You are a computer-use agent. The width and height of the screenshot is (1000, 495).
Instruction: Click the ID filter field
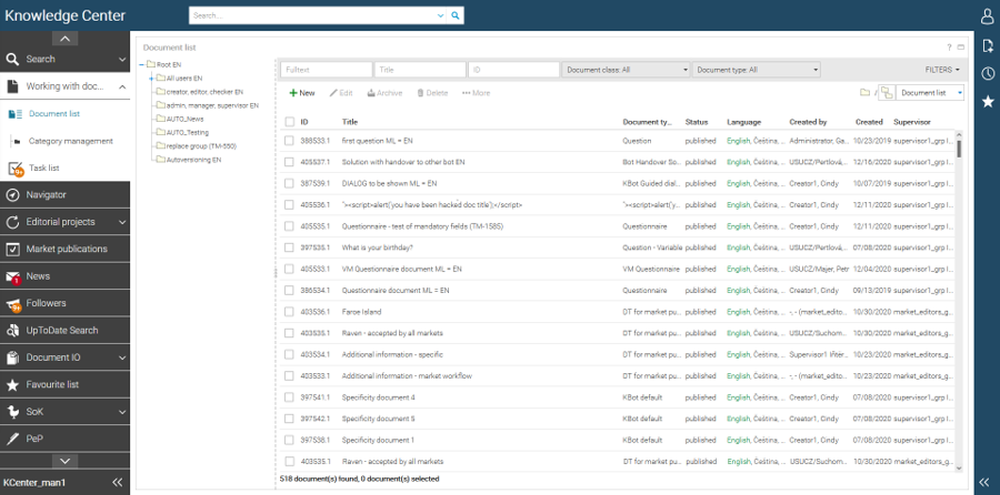pyautogui.click(x=513, y=70)
